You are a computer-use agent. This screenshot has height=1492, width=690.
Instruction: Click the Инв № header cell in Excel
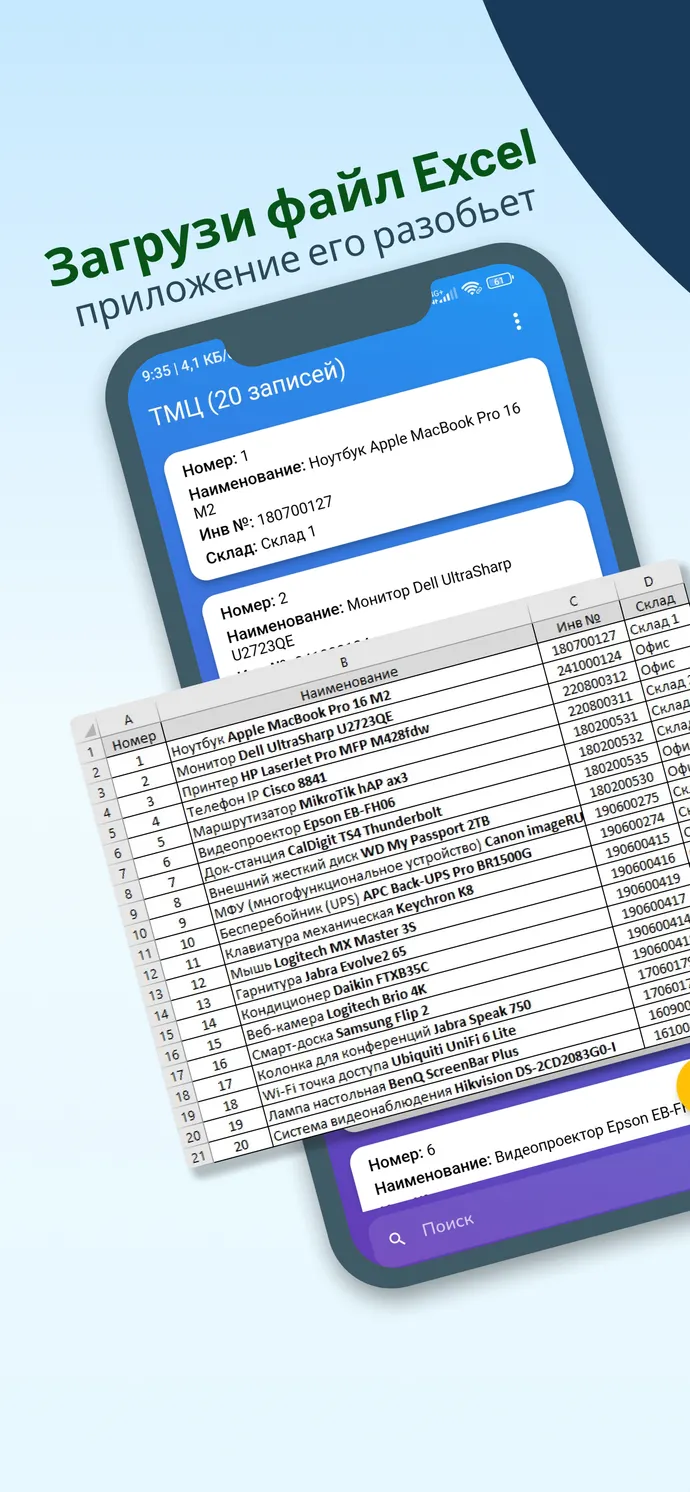coord(579,622)
